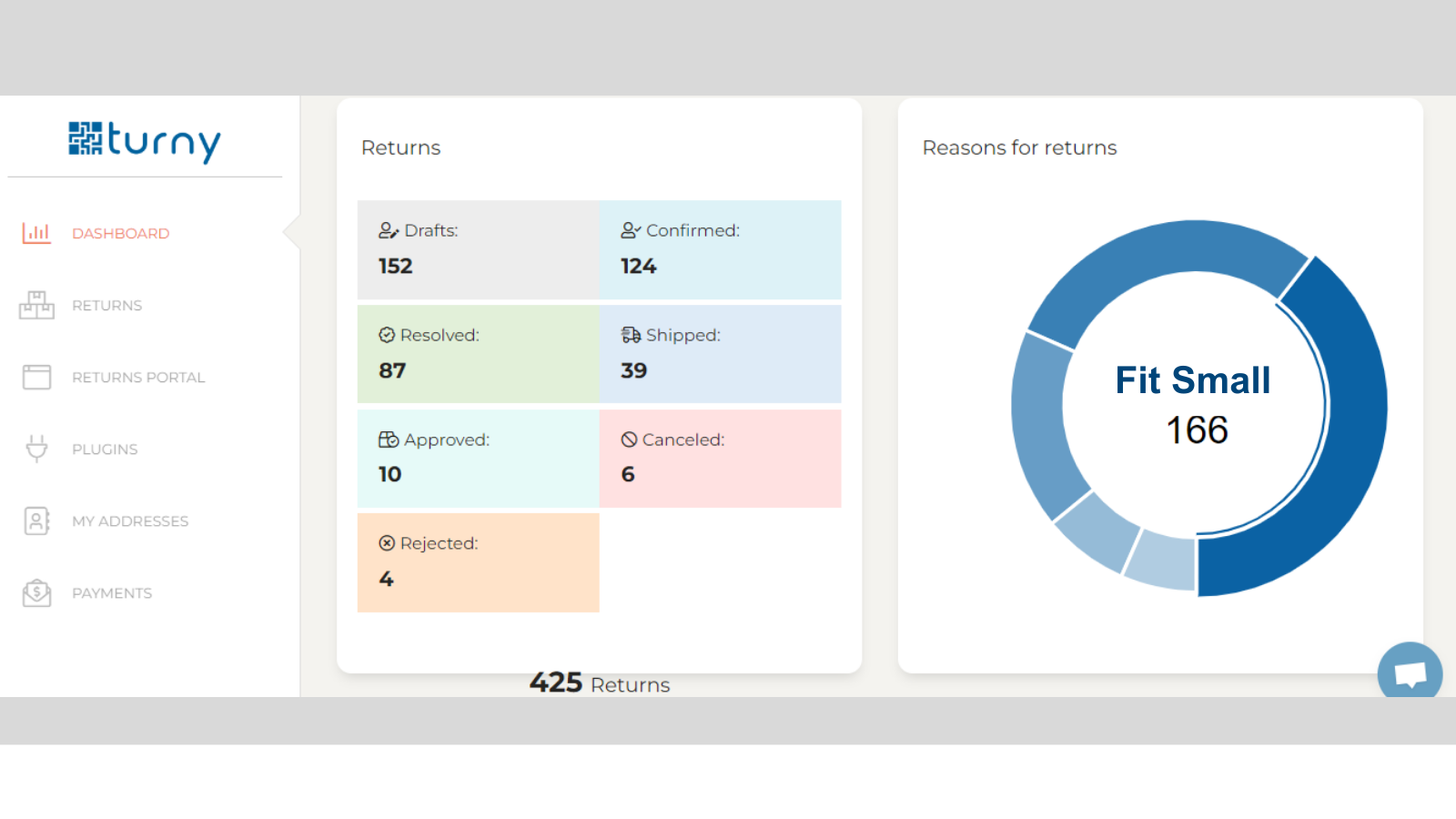
Task: Select the Approved 10 card
Action: [479, 459]
